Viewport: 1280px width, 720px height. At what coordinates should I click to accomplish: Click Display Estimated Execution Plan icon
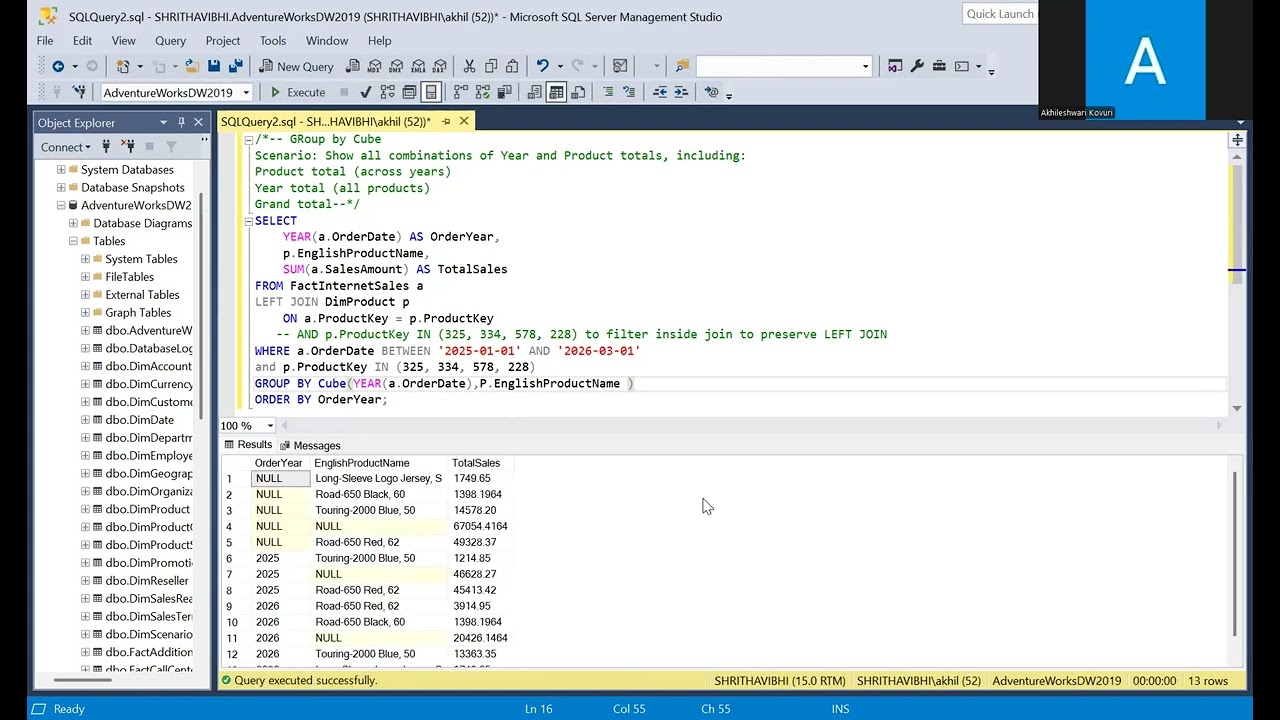click(x=387, y=92)
